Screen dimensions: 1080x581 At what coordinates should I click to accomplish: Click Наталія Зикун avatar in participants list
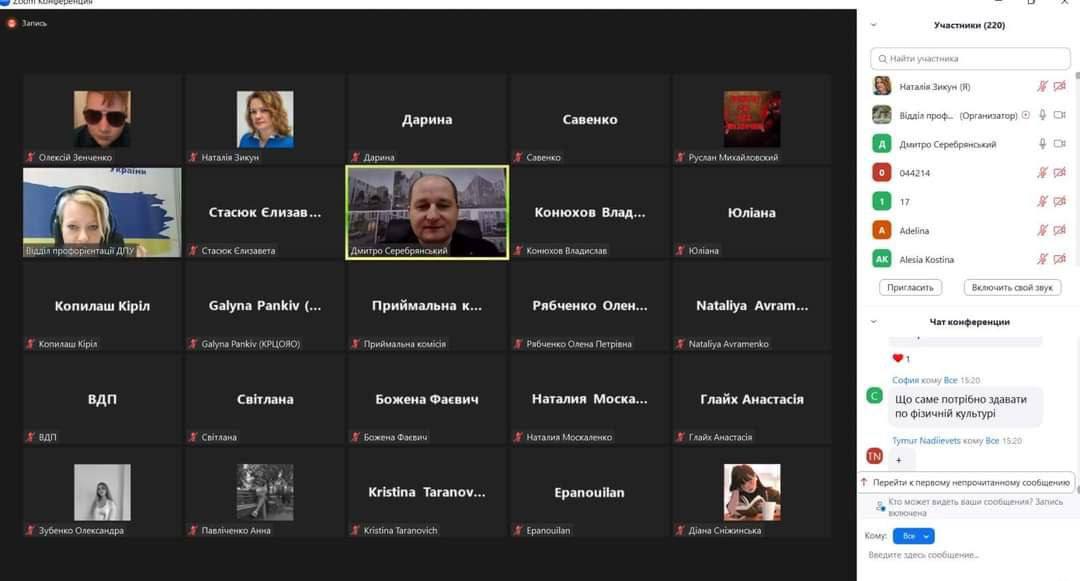coord(882,86)
